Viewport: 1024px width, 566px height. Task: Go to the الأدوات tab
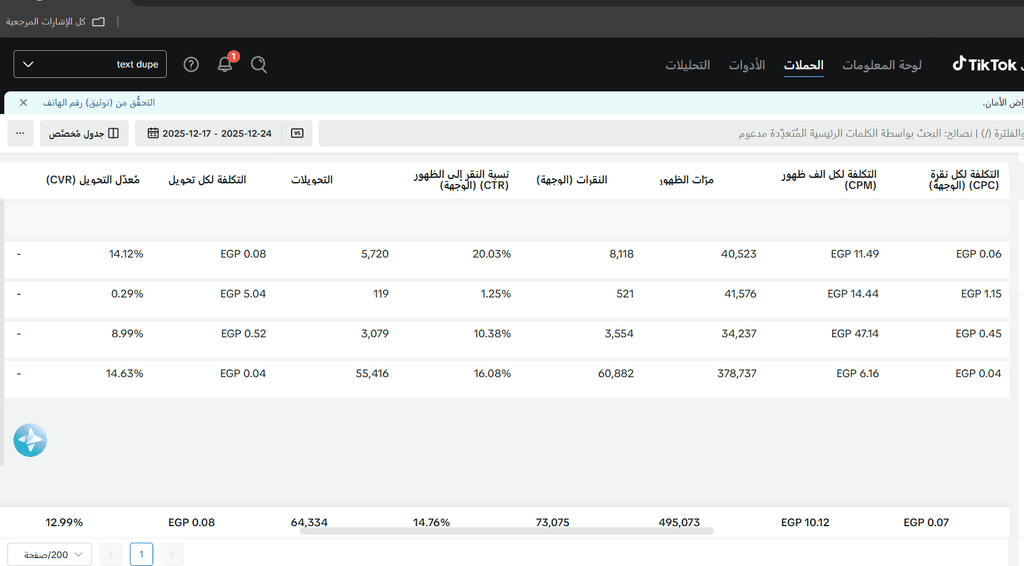click(x=746, y=65)
